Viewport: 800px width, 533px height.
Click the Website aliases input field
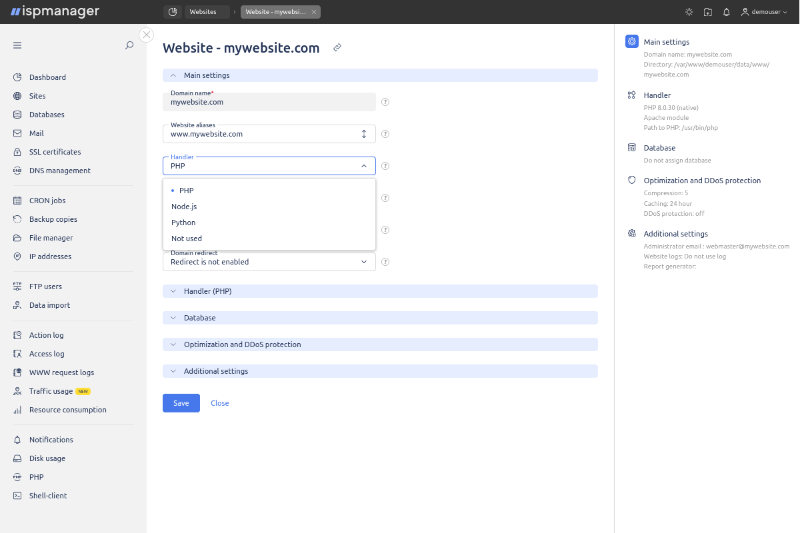click(x=260, y=134)
